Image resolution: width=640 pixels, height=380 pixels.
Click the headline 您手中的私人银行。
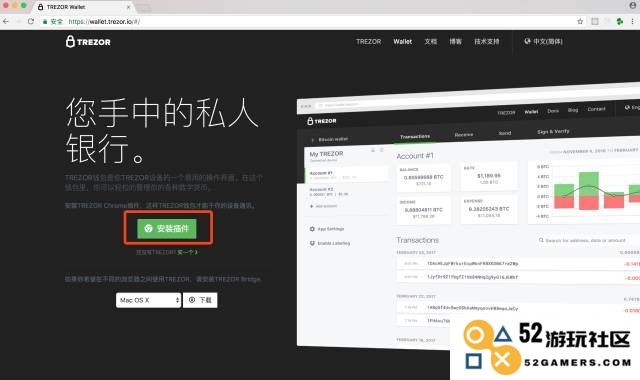click(162, 131)
